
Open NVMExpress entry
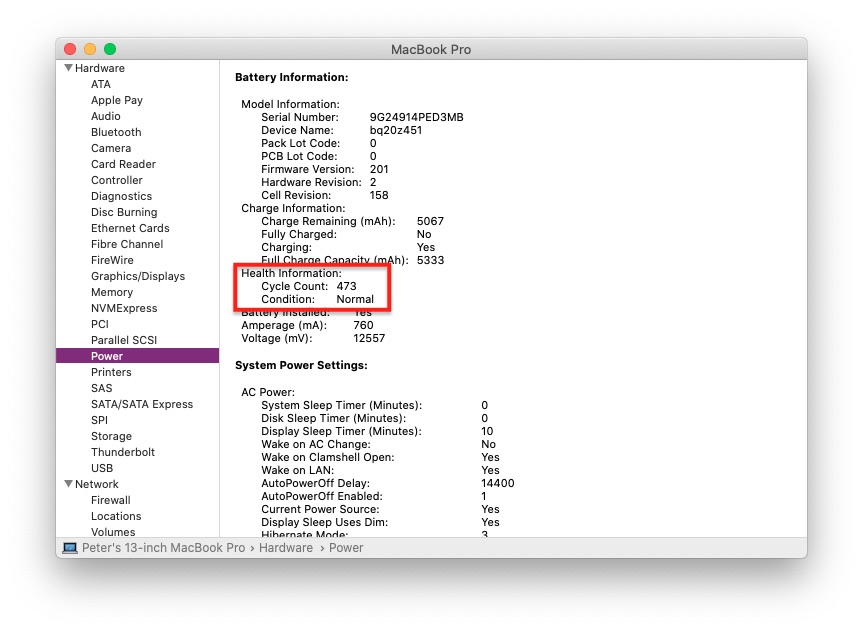(x=124, y=308)
